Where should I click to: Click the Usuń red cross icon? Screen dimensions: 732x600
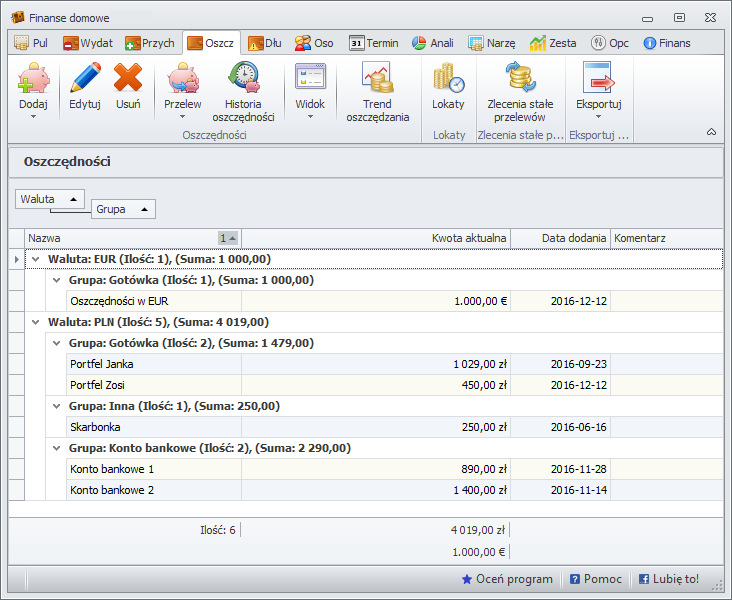pos(128,78)
